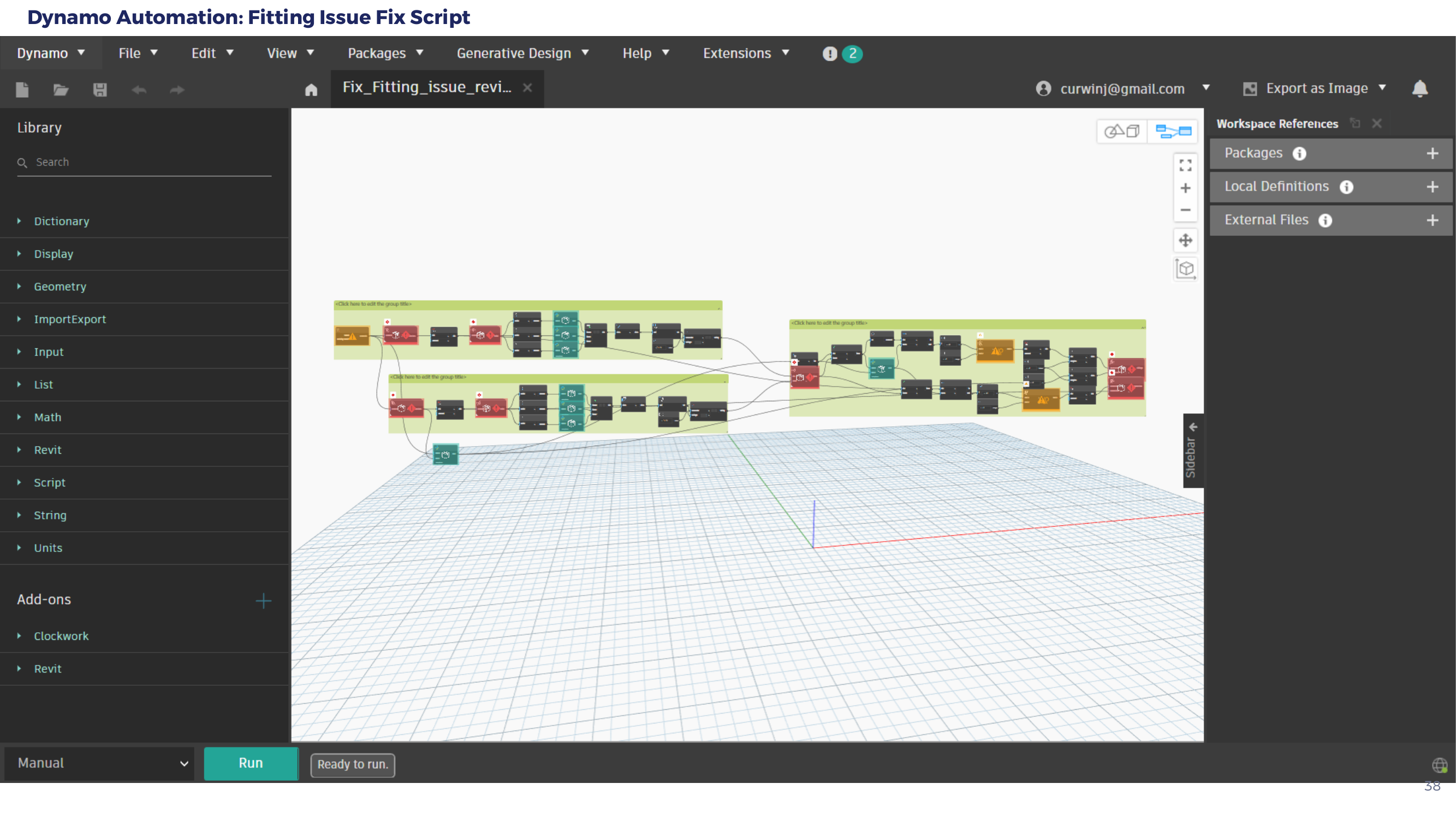Switch to graph view navigation

coord(1173,131)
